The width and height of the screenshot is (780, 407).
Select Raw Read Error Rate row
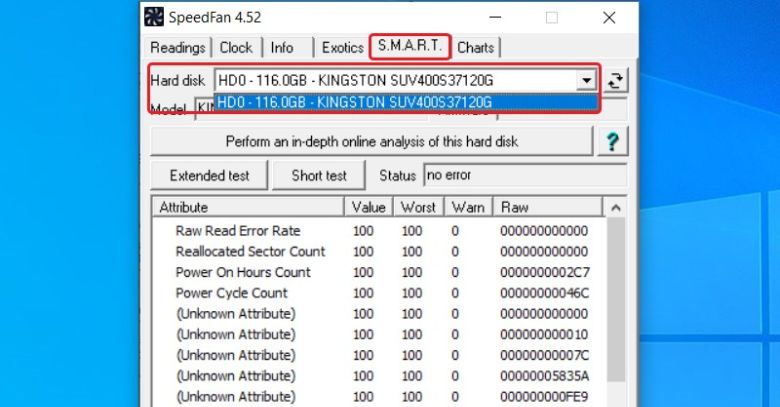(x=380, y=231)
